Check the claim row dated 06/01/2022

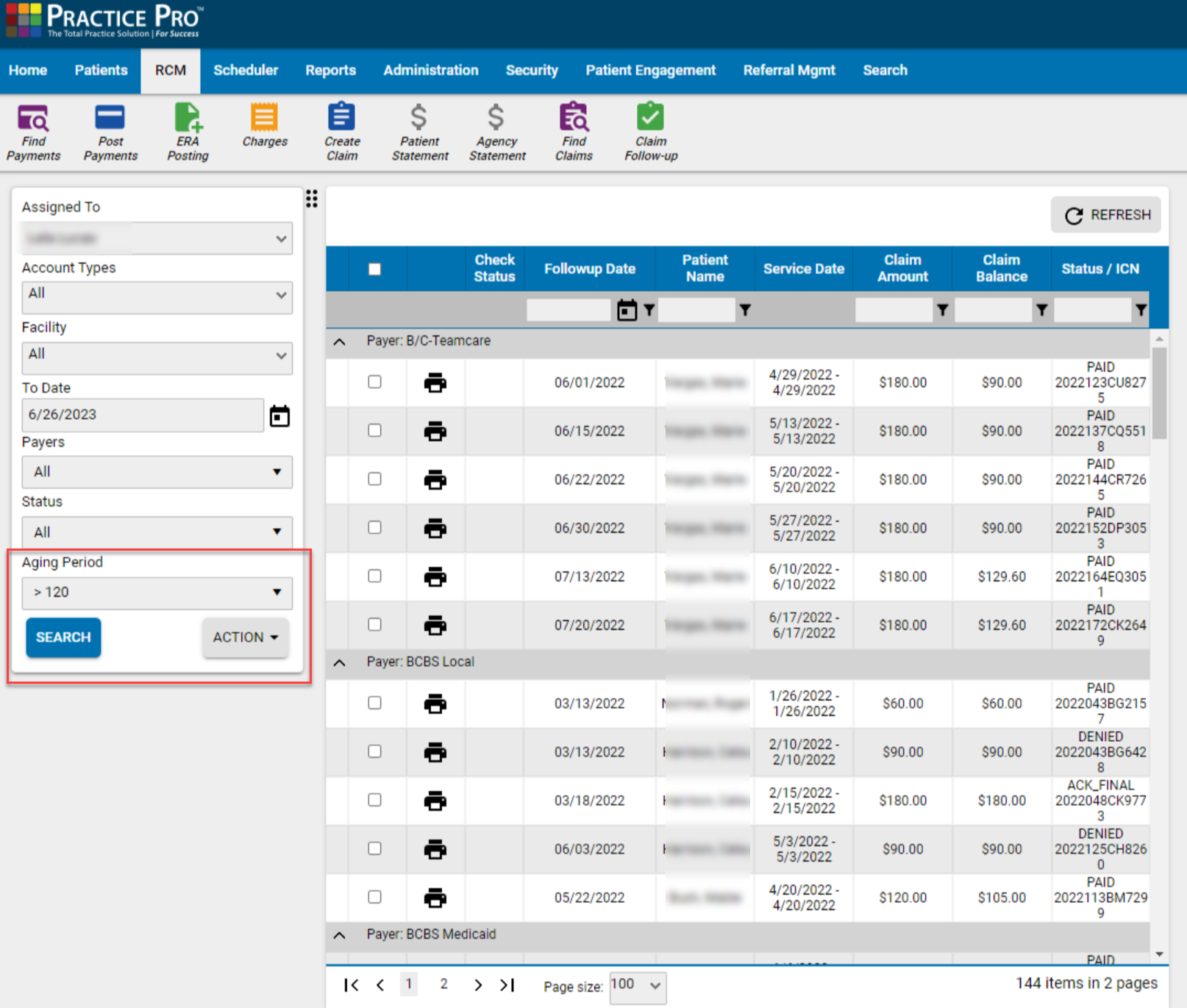pos(374,382)
